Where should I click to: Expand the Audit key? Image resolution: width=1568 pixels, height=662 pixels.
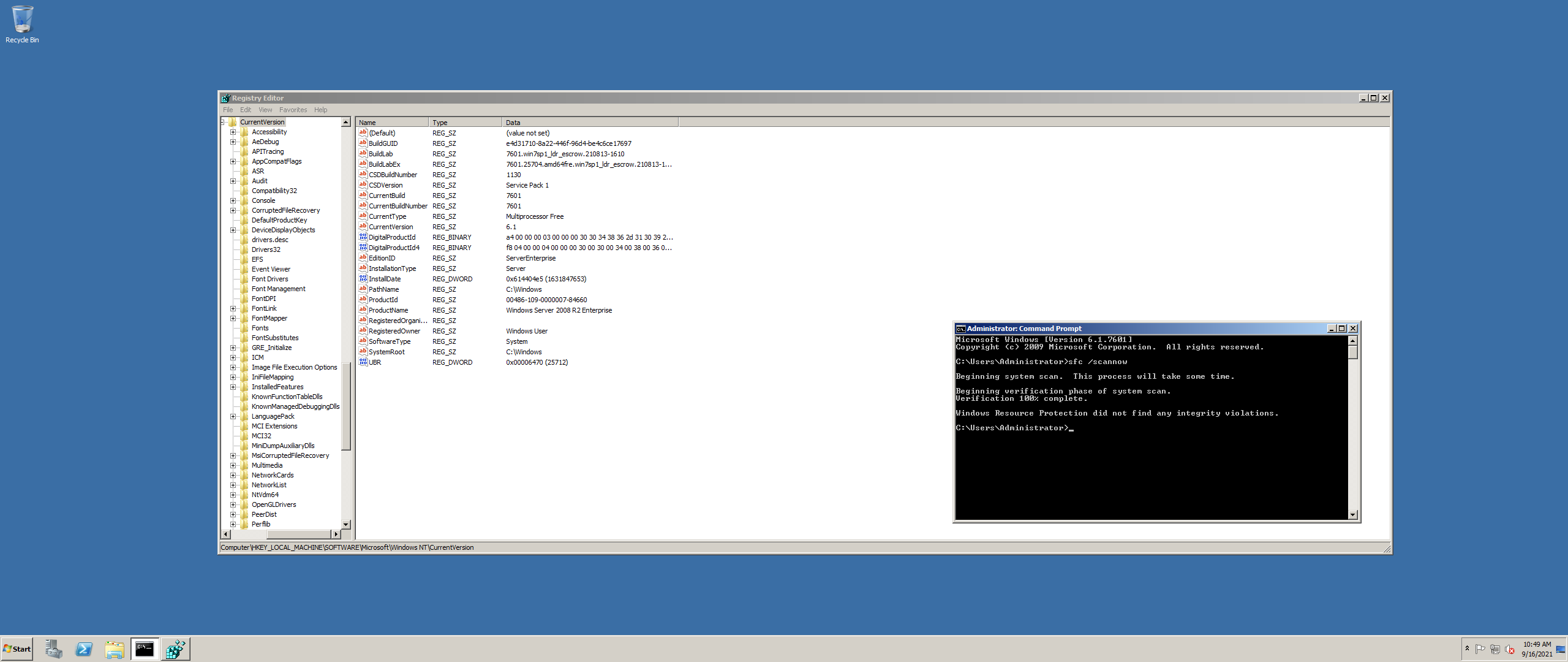coord(233,181)
